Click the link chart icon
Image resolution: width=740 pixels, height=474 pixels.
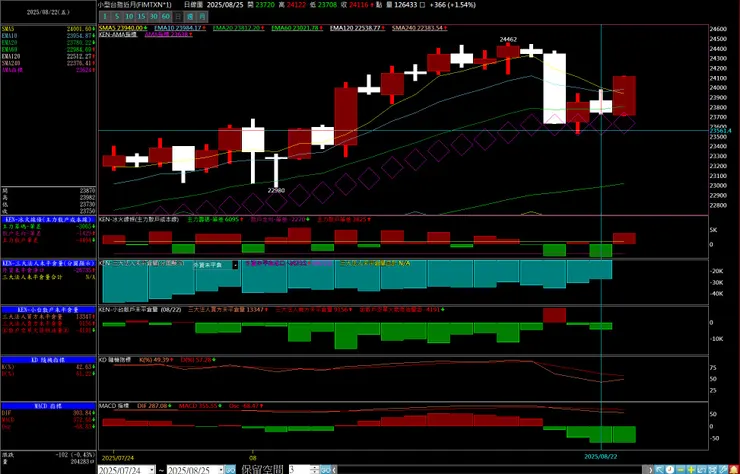tap(701, 469)
